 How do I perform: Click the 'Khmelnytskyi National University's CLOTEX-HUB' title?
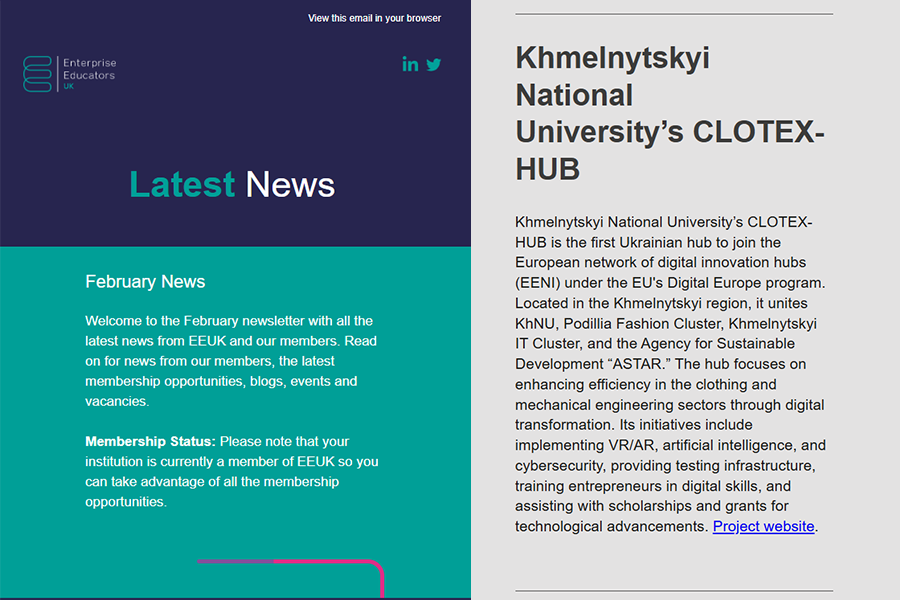(x=670, y=113)
